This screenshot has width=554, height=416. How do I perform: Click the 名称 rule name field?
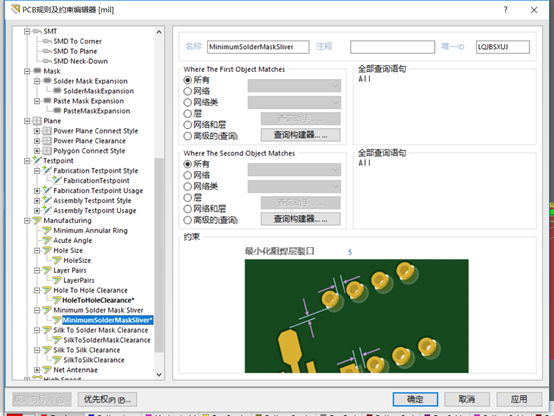click(x=258, y=47)
